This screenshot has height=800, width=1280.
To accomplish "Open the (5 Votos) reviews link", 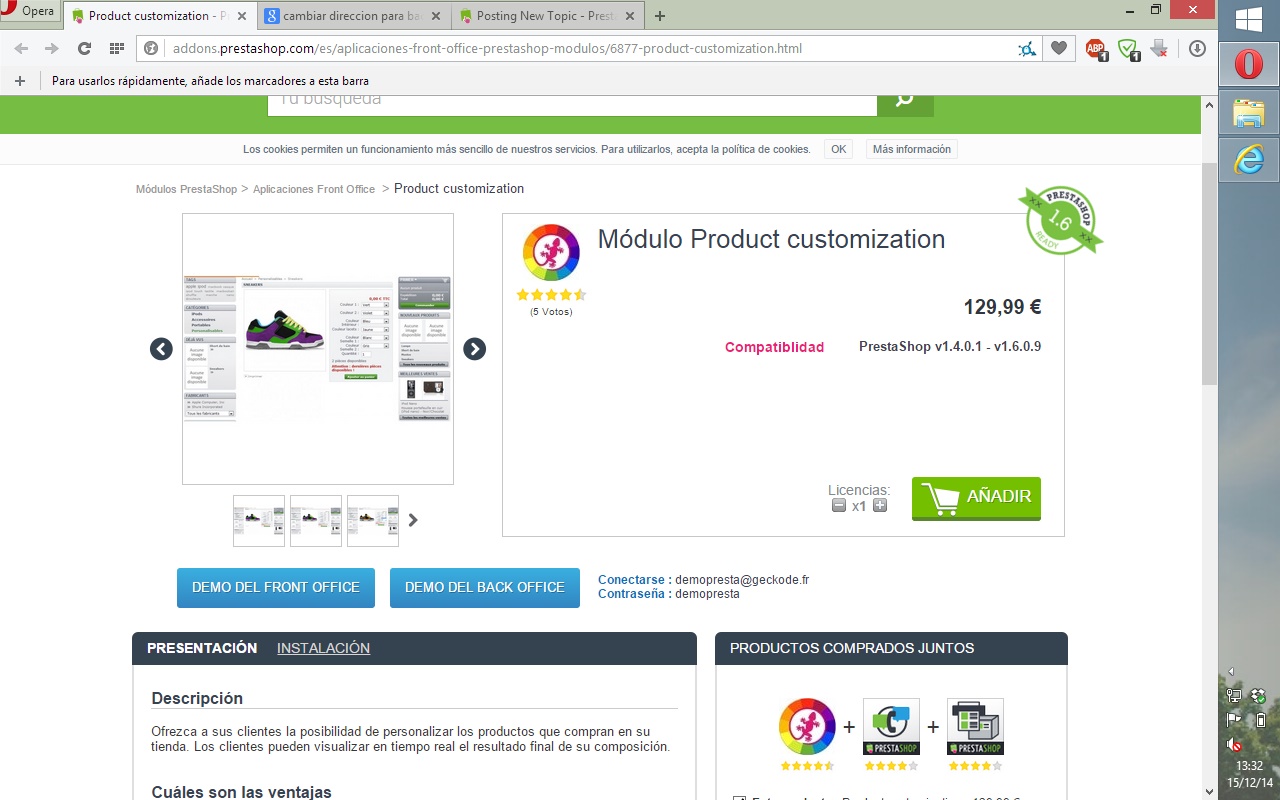I will coord(551,312).
